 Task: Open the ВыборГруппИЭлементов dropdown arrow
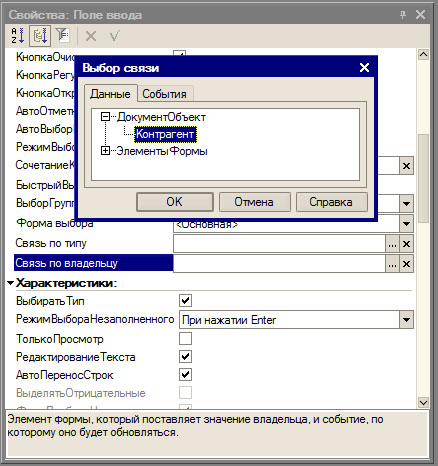(406, 203)
